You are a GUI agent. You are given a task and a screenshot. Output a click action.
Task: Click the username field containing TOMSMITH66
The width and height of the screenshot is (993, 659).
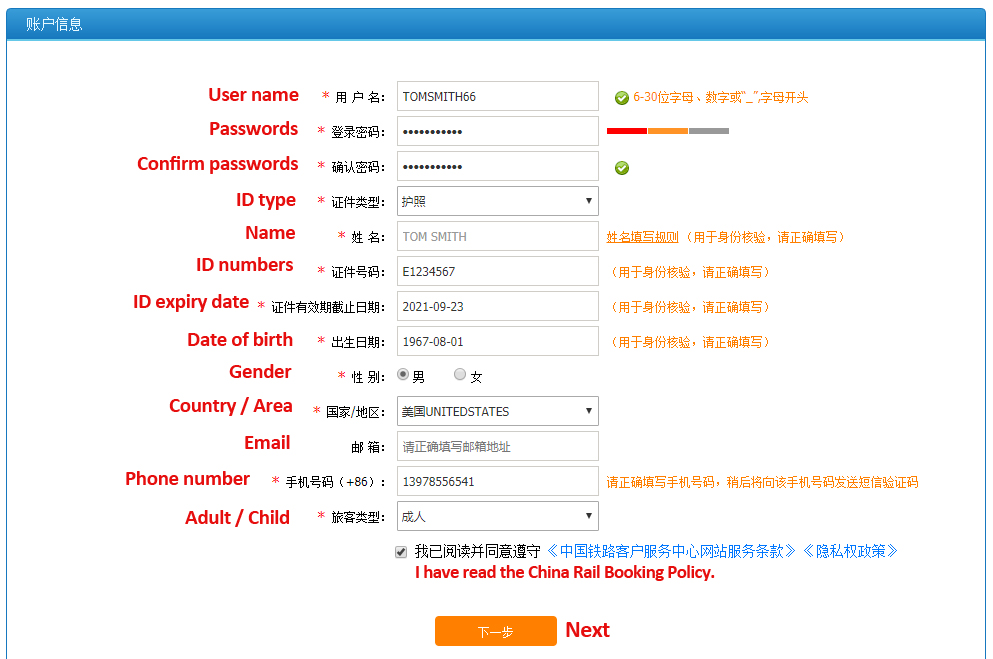coord(497,96)
